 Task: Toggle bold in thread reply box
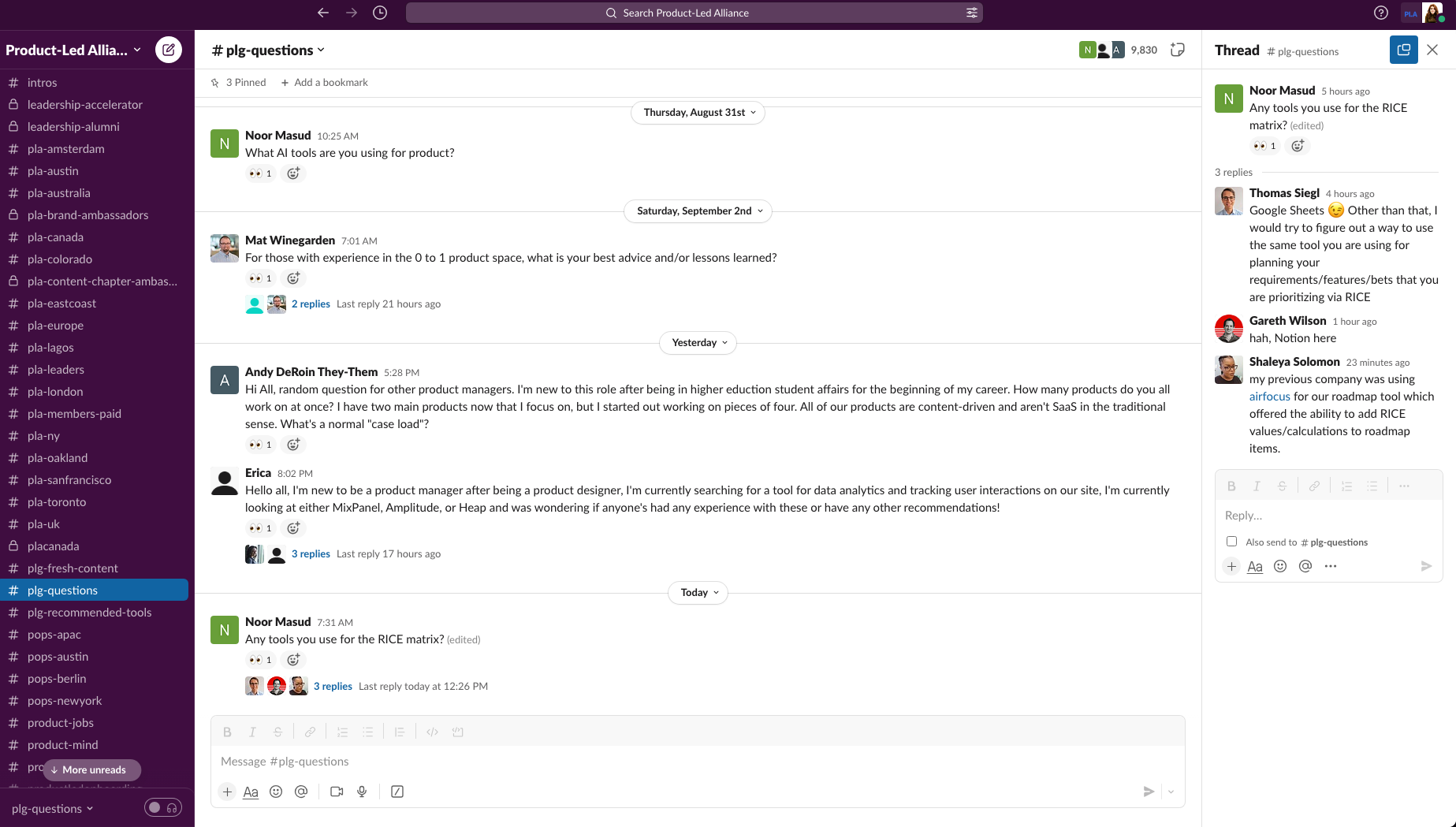[1231, 486]
